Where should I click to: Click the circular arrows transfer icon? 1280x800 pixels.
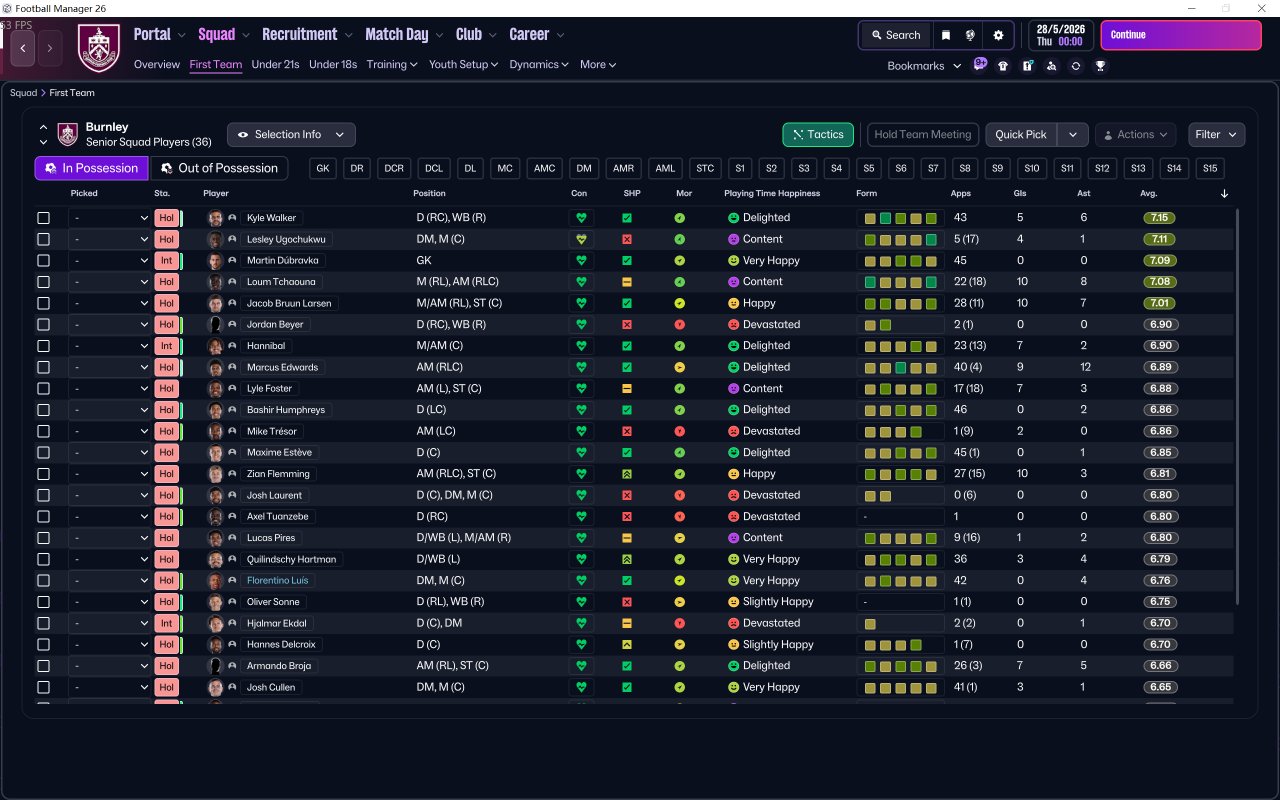(1075, 66)
